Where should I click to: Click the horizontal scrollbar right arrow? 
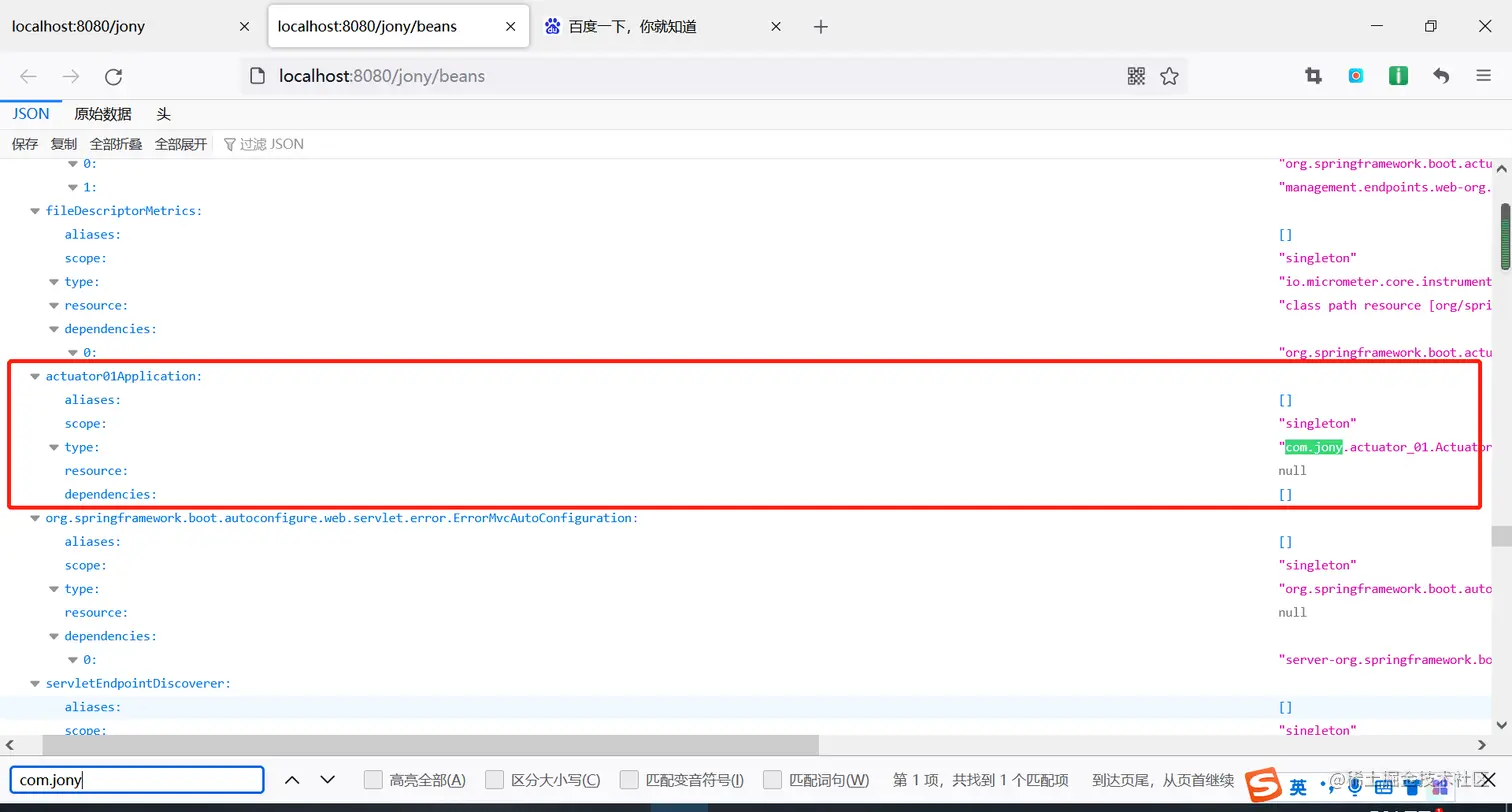1483,745
